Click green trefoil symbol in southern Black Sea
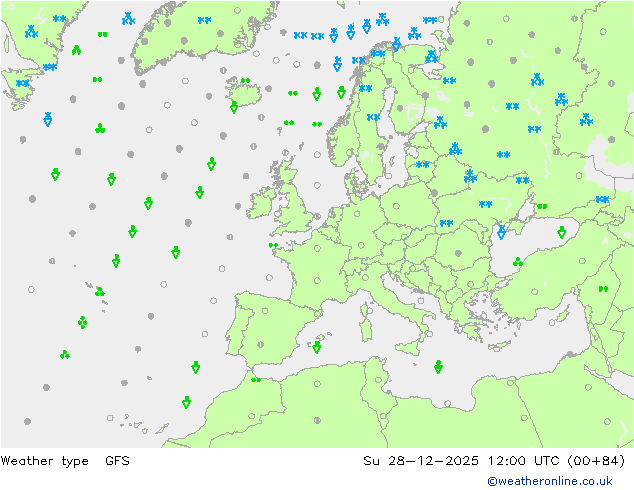 pyautogui.click(x=518, y=262)
